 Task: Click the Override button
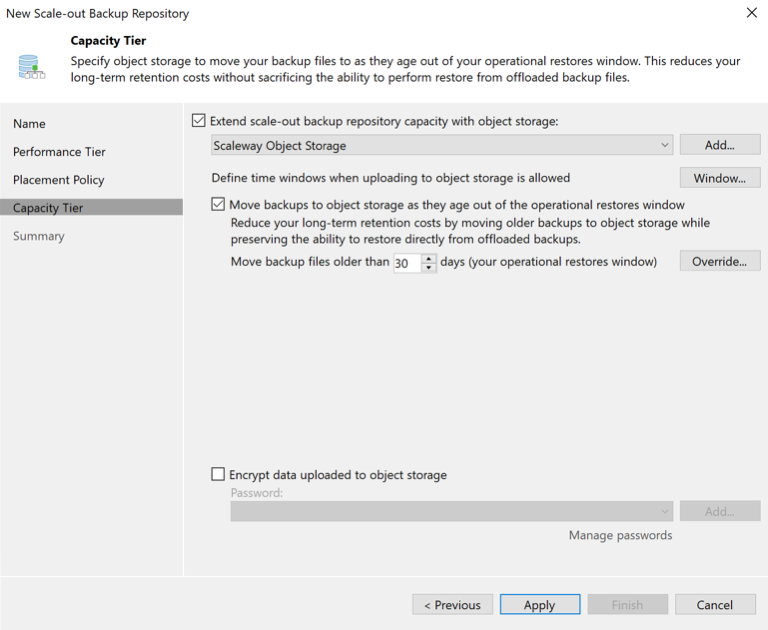pyautogui.click(x=719, y=262)
